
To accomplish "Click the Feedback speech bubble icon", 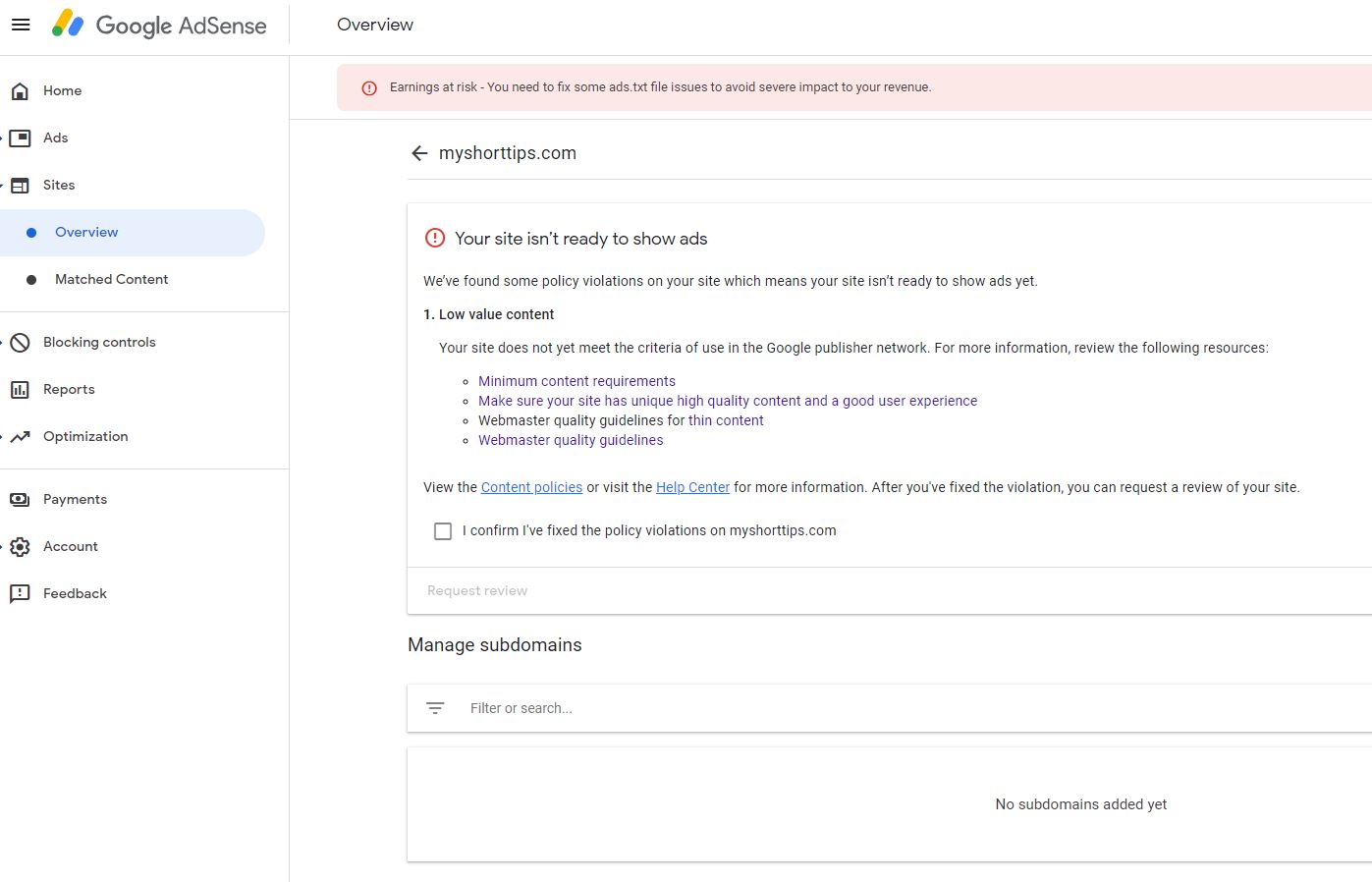I will click(x=20, y=594).
